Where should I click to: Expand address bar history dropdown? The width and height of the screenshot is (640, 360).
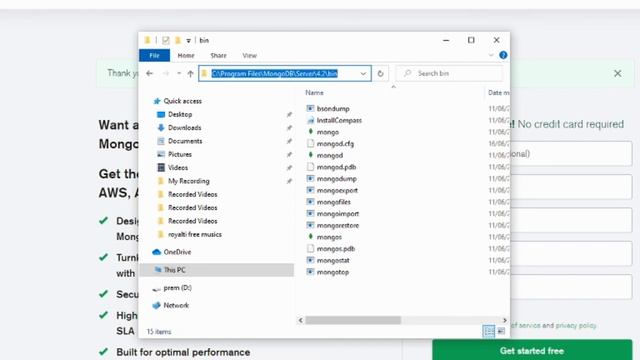click(363, 73)
